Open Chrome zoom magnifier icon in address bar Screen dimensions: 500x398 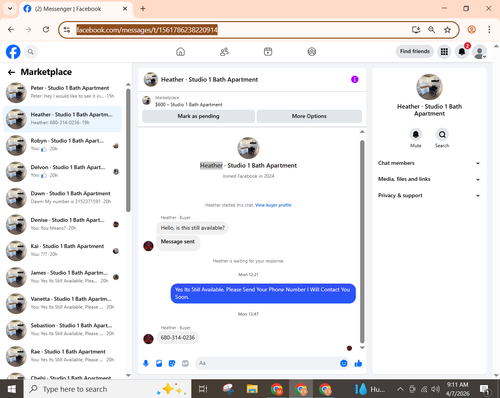tap(432, 30)
